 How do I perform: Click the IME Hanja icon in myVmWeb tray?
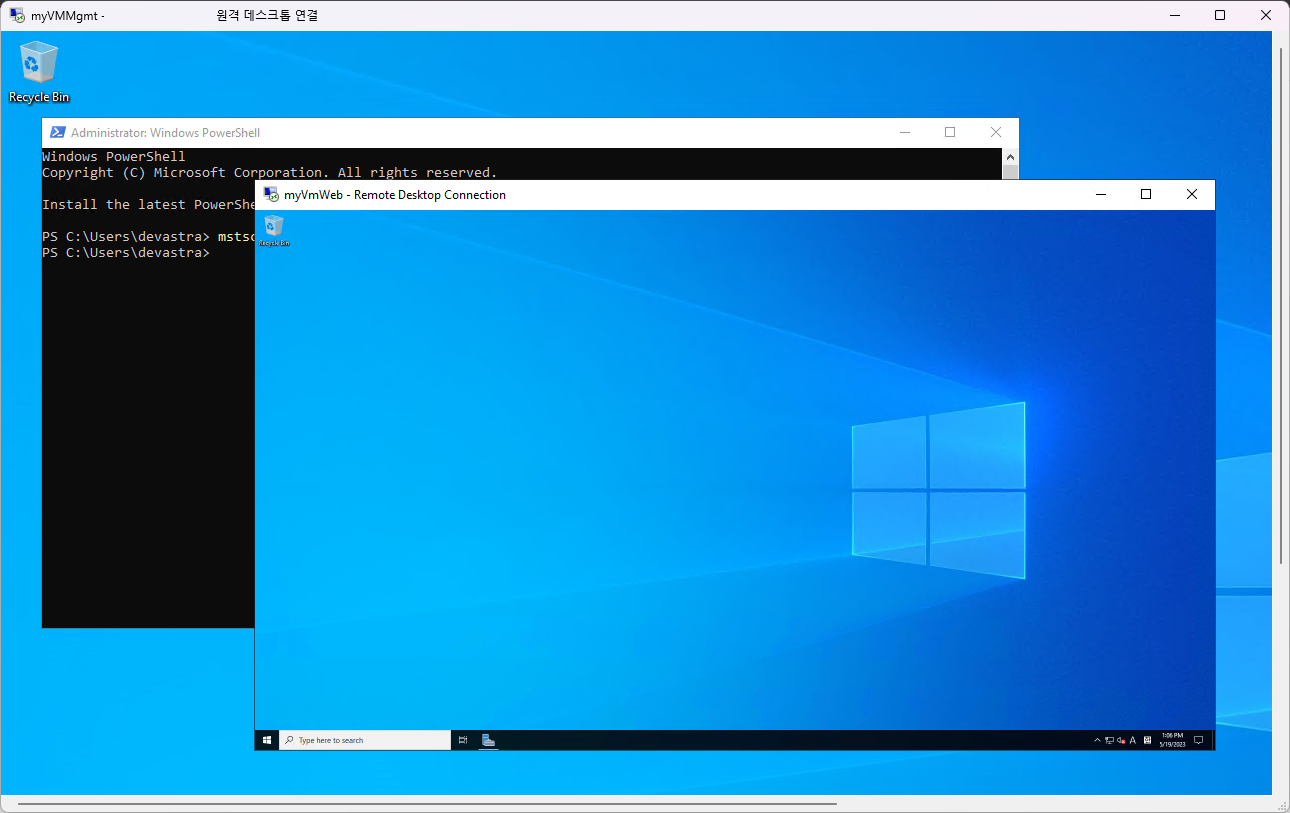point(1146,740)
